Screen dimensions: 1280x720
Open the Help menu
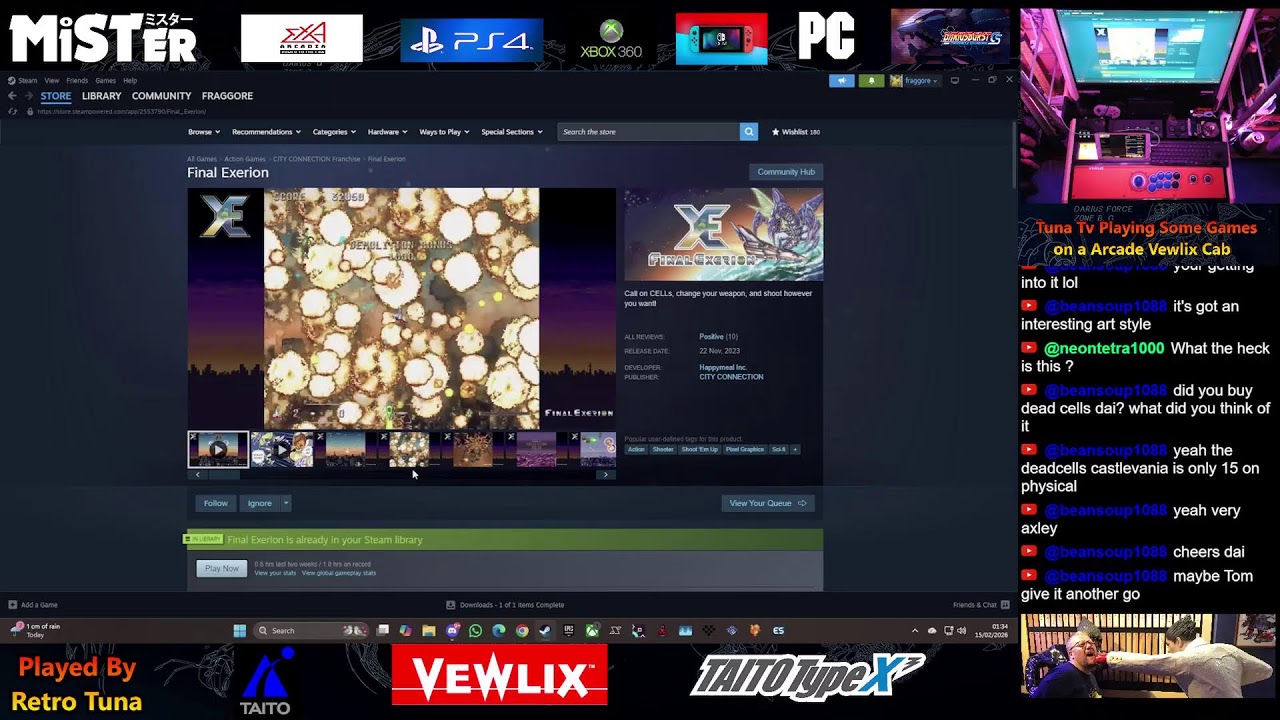(130, 81)
